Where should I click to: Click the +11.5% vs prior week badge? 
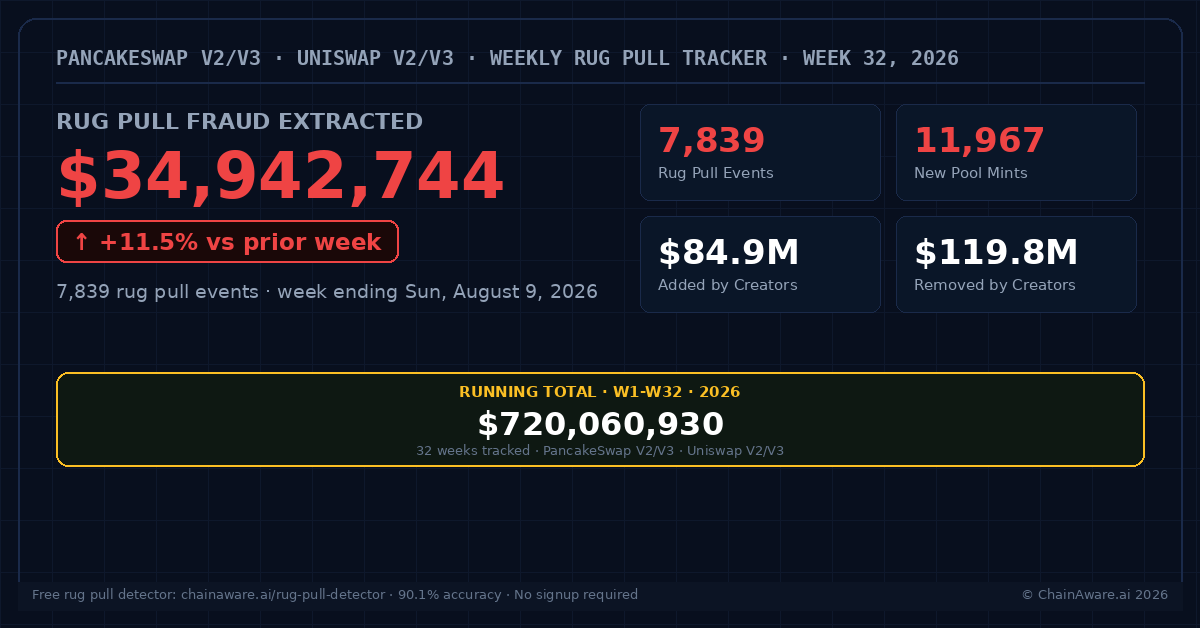[x=228, y=242]
